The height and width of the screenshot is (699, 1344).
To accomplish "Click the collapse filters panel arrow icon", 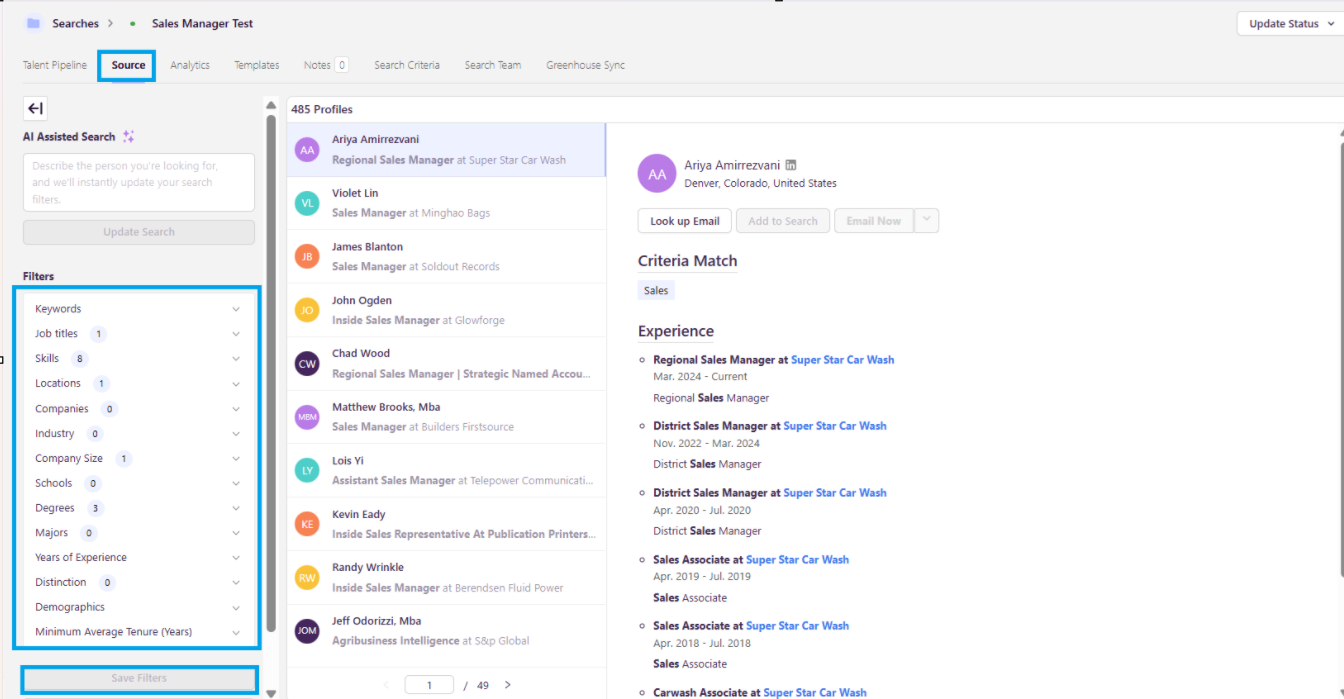I will [x=35, y=109].
